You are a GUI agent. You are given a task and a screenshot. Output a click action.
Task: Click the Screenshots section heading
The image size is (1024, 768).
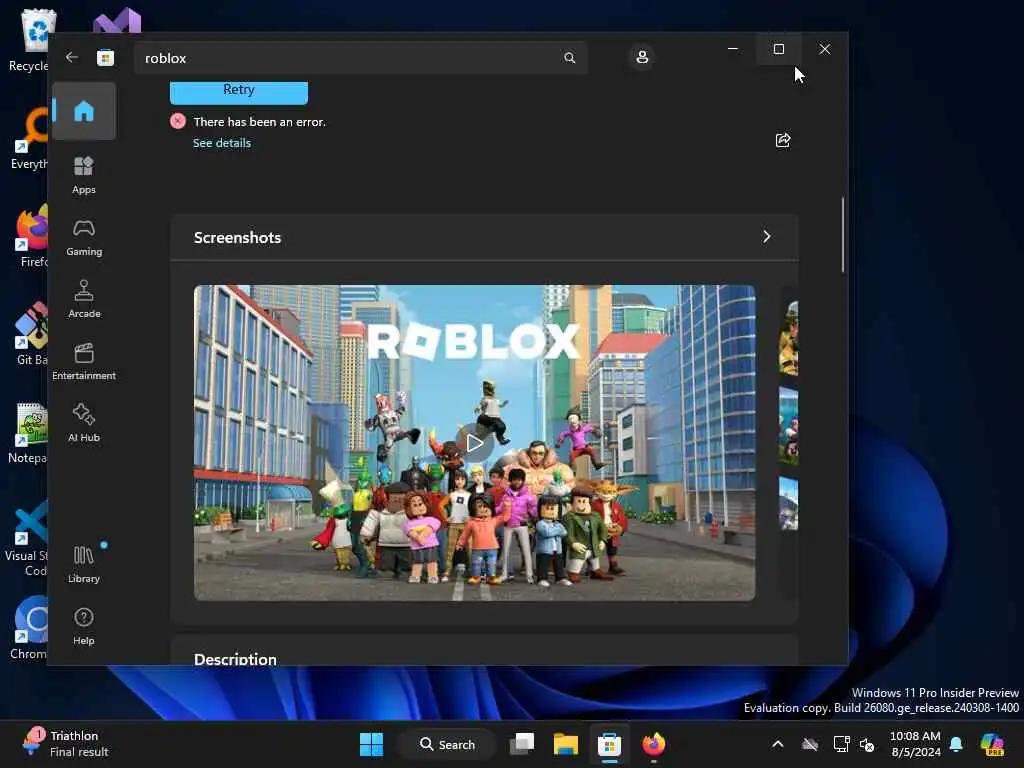[237, 238]
